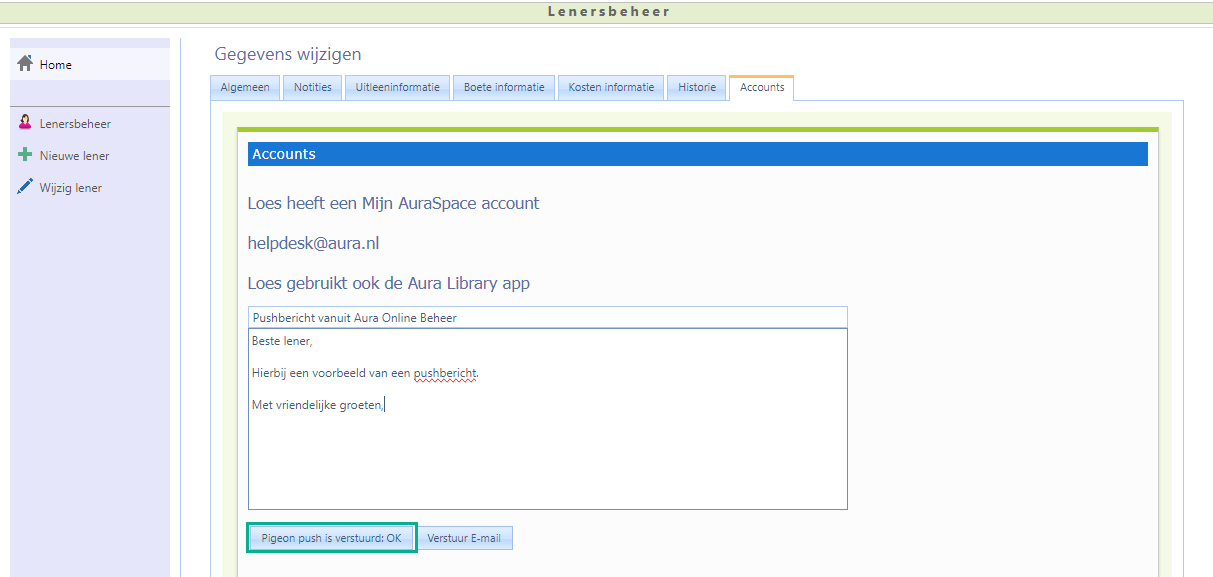Click the underlined word pushbericht in message

coord(445,373)
